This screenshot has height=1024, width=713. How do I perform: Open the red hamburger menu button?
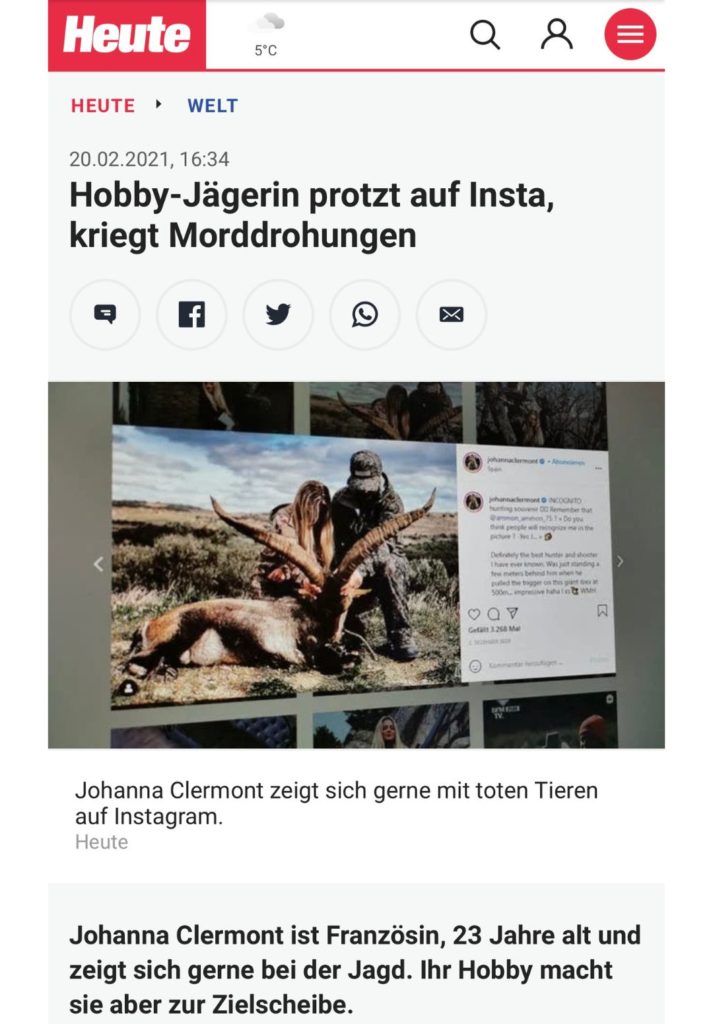[630, 34]
